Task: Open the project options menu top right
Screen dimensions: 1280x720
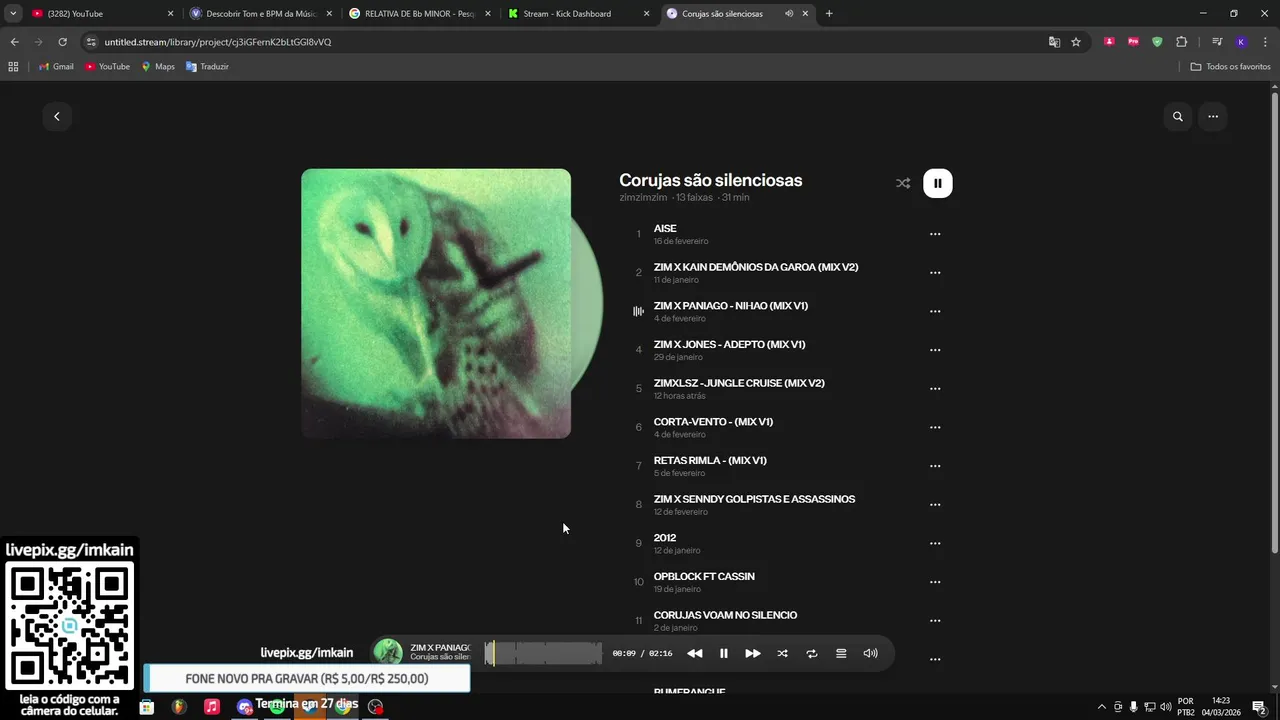Action: pyautogui.click(x=1213, y=117)
